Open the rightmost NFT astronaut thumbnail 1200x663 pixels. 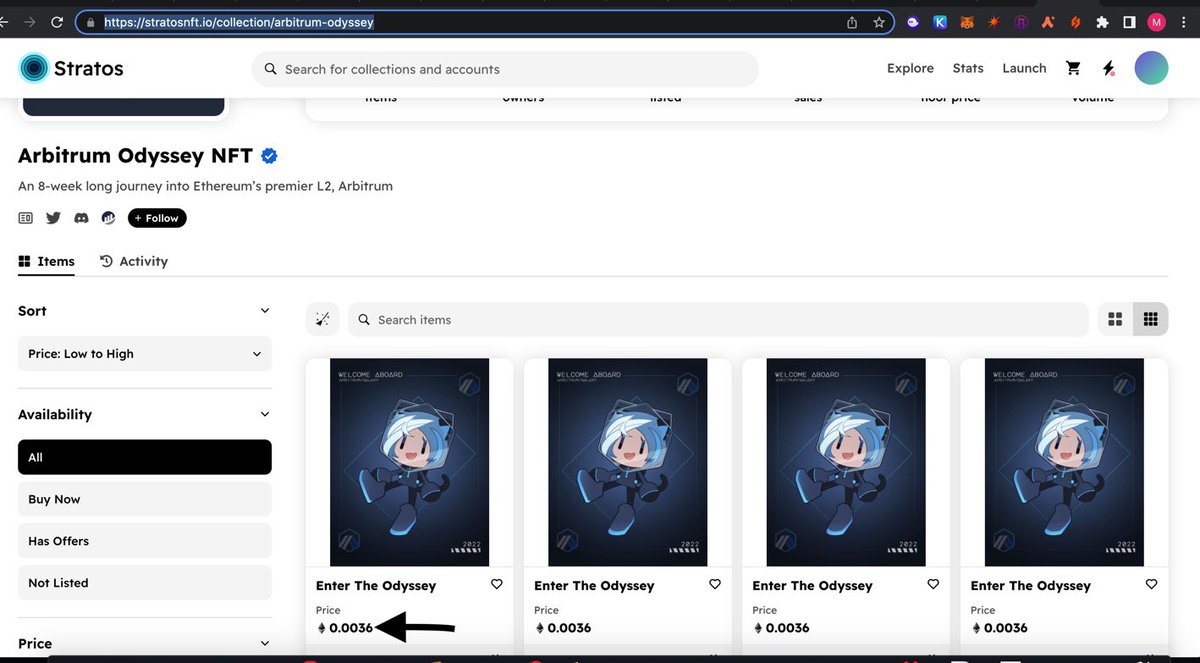click(x=1064, y=462)
